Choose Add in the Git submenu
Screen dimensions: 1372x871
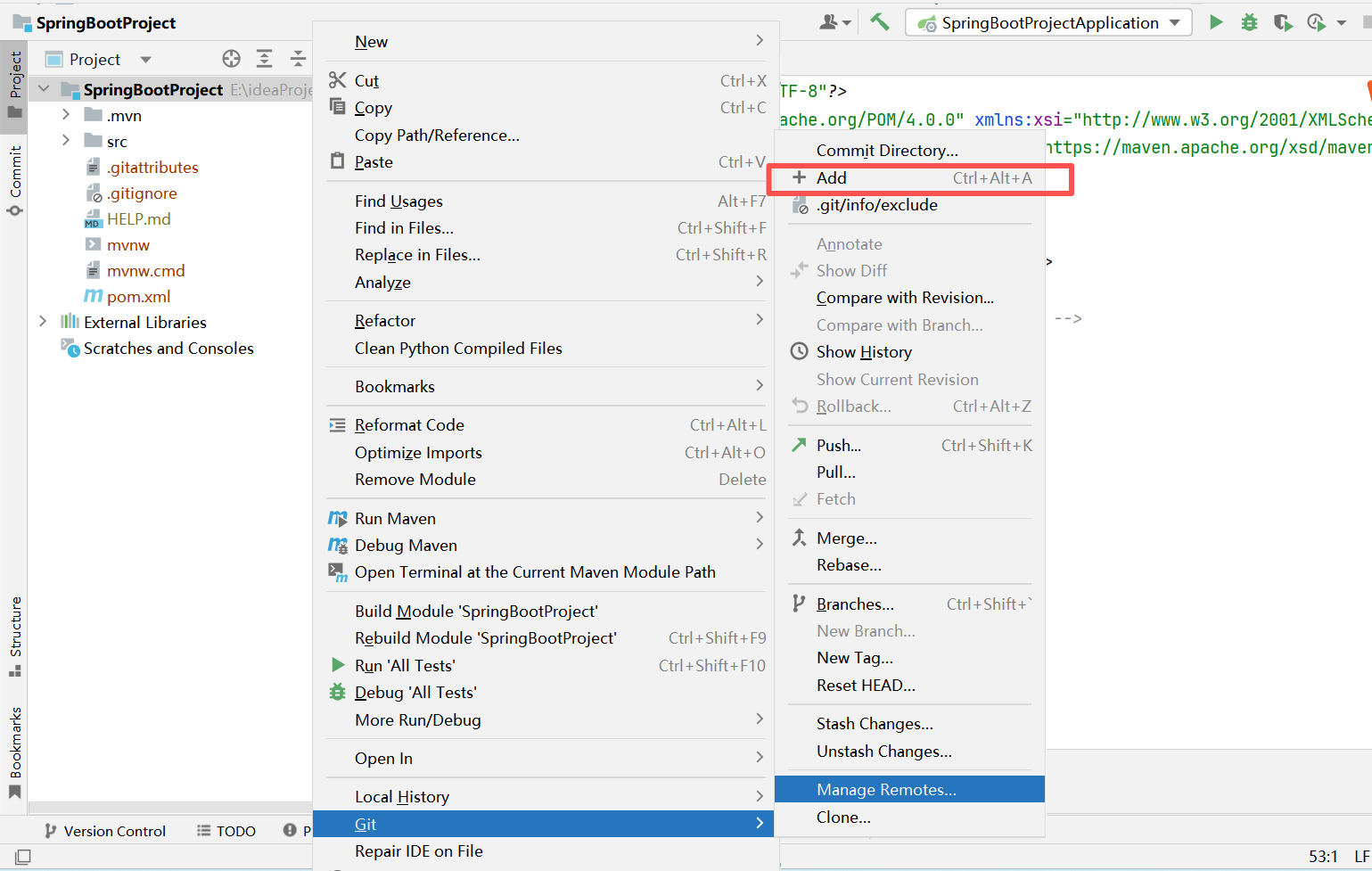[909, 178]
